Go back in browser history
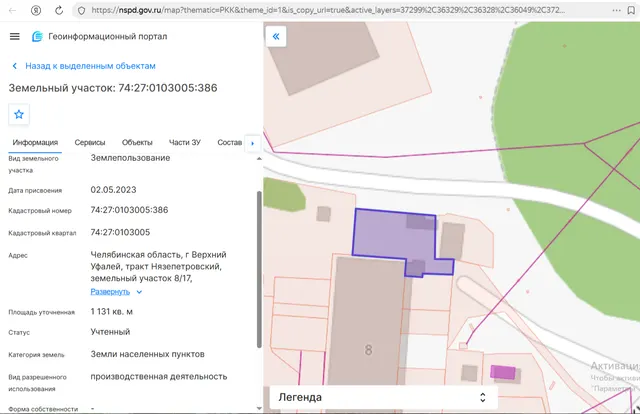This screenshot has height=414, width=640. [x=12, y=10]
